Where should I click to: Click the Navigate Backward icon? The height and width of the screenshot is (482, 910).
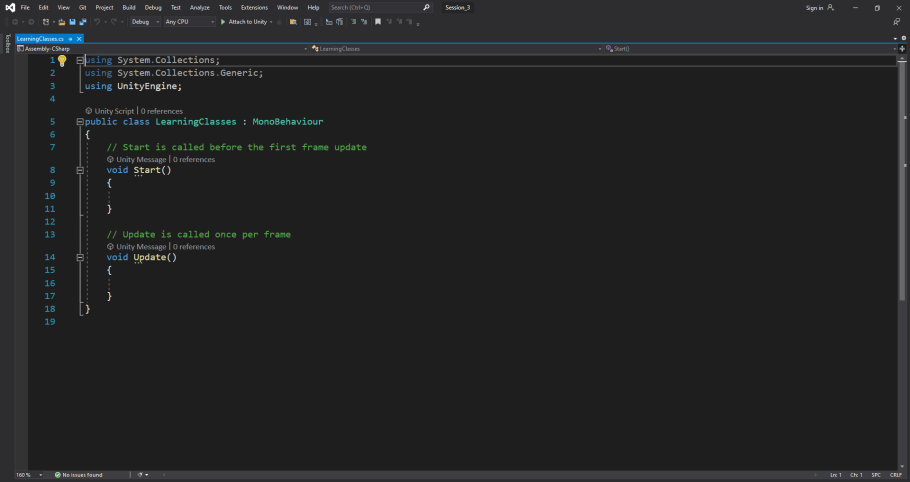point(16,21)
